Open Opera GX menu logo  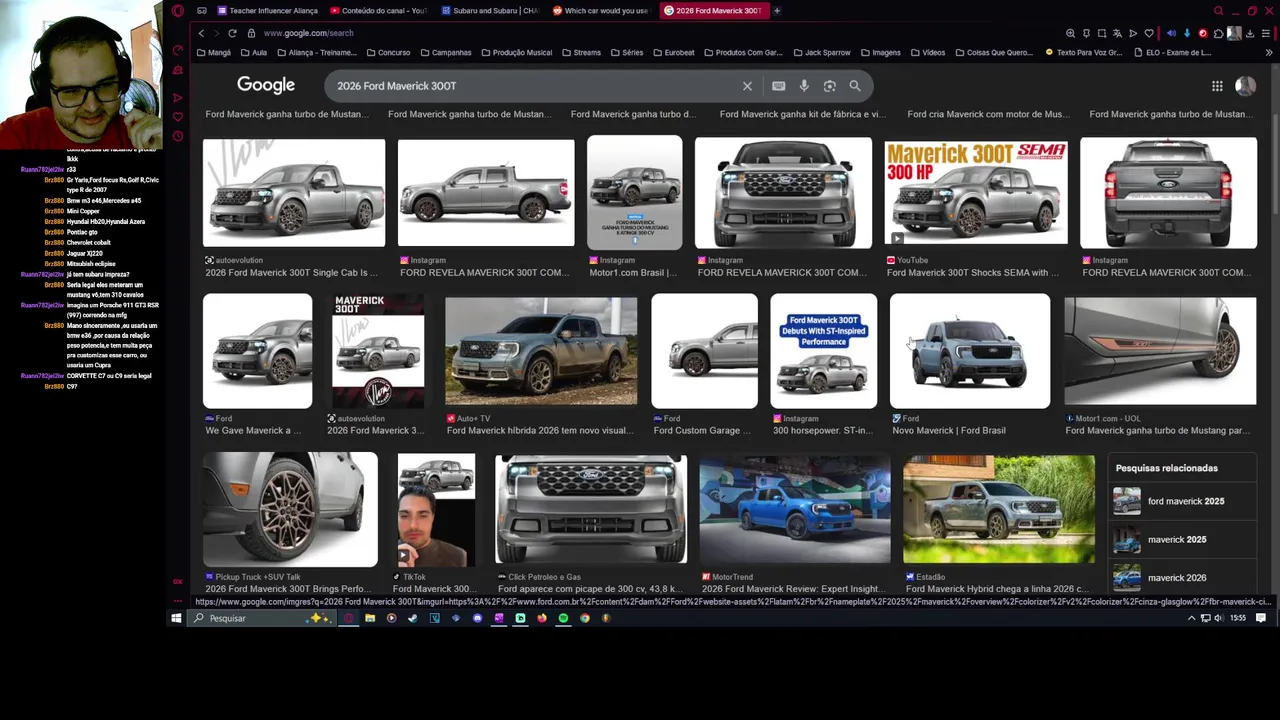[177, 11]
